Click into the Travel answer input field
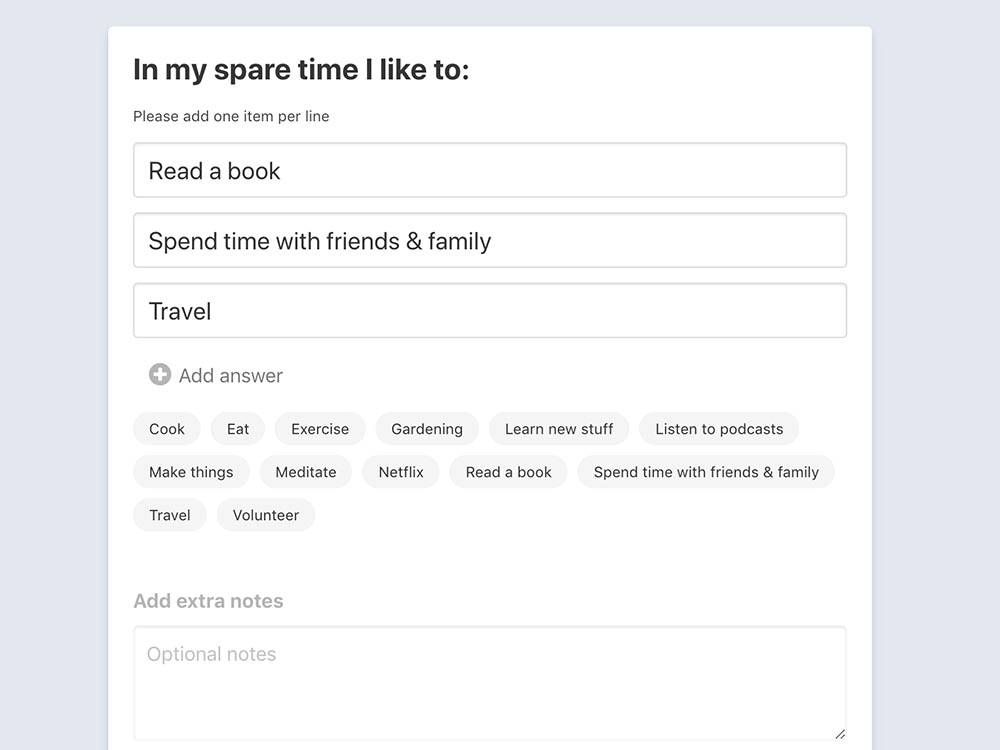Screen dimensions: 1000x750 [490, 311]
